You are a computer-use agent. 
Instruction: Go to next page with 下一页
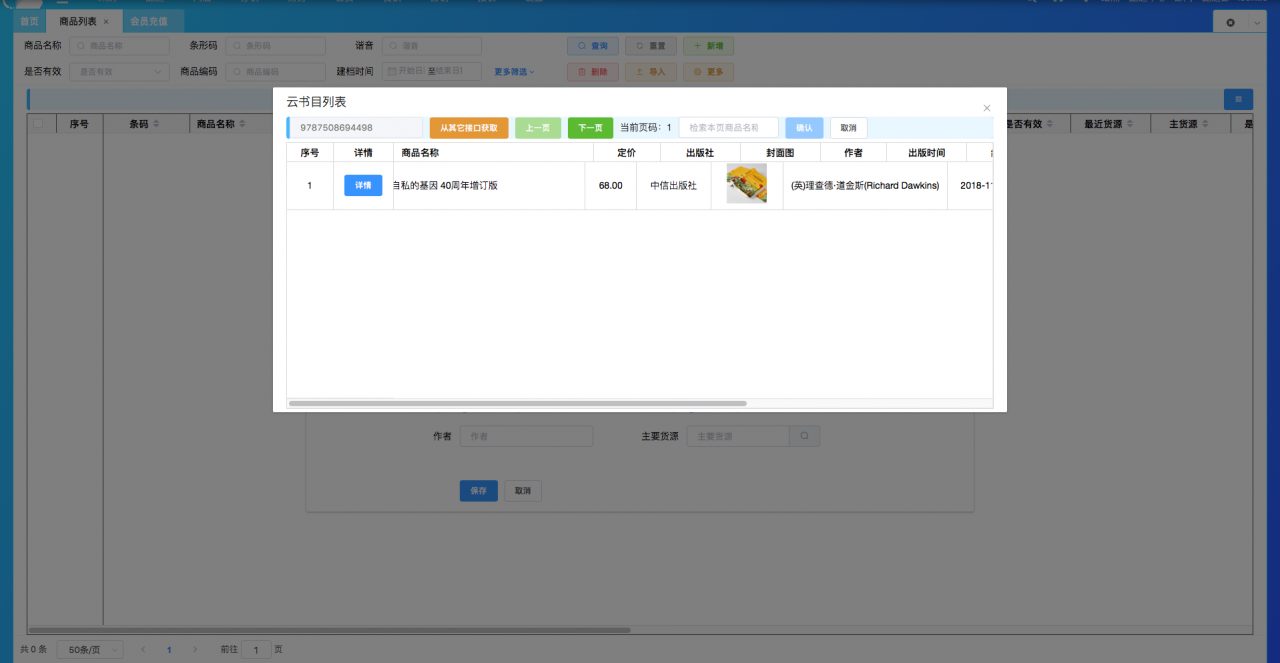pyautogui.click(x=590, y=128)
